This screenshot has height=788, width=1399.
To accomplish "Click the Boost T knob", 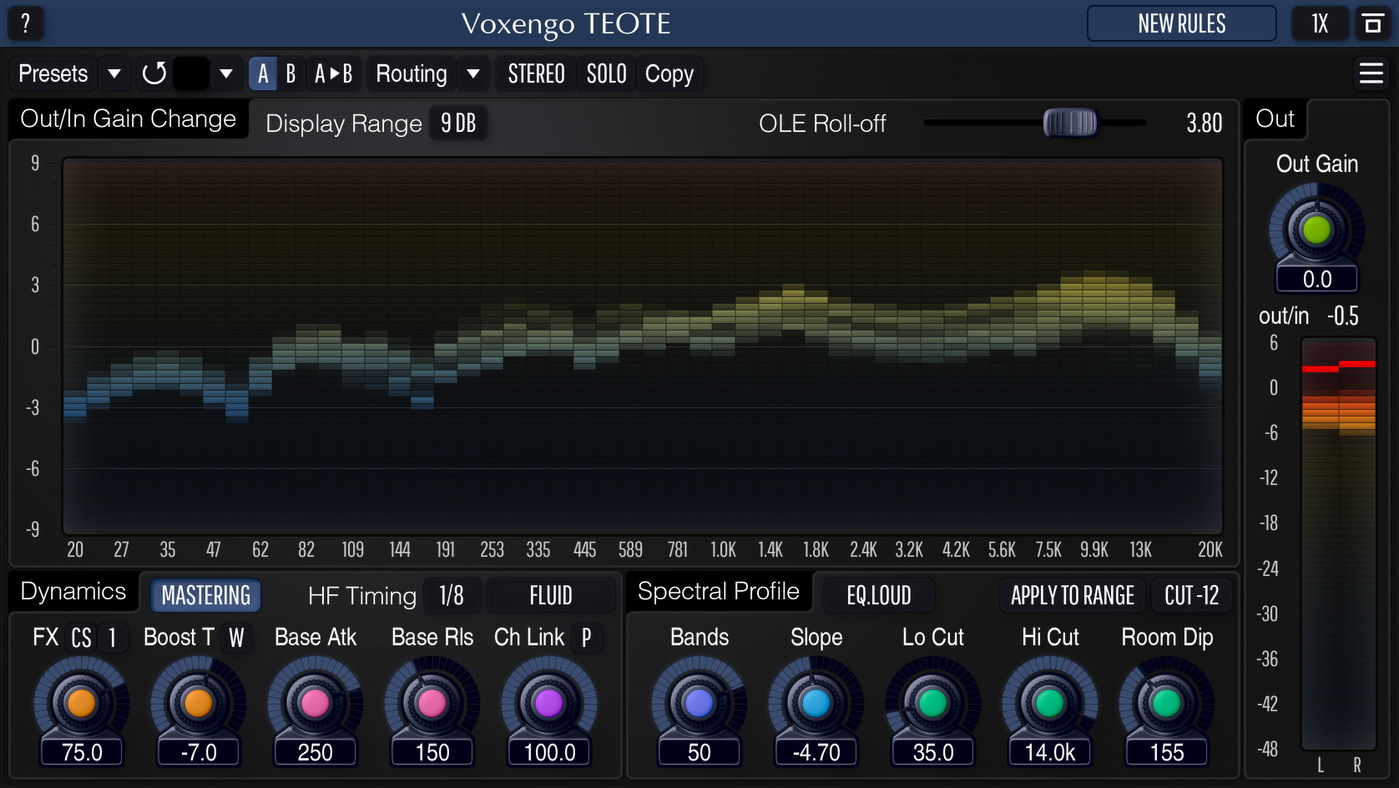I will (x=198, y=703).
